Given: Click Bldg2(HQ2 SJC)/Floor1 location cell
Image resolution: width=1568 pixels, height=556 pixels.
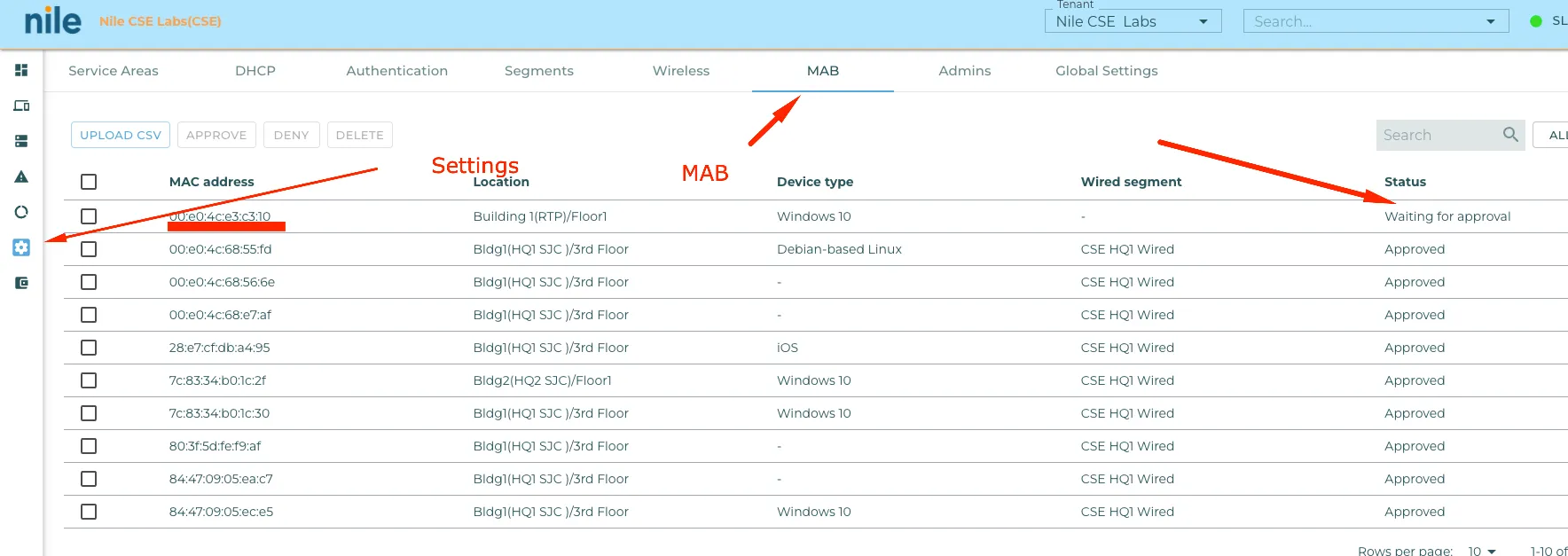Looking at the screenshot, I should point(543,380).
